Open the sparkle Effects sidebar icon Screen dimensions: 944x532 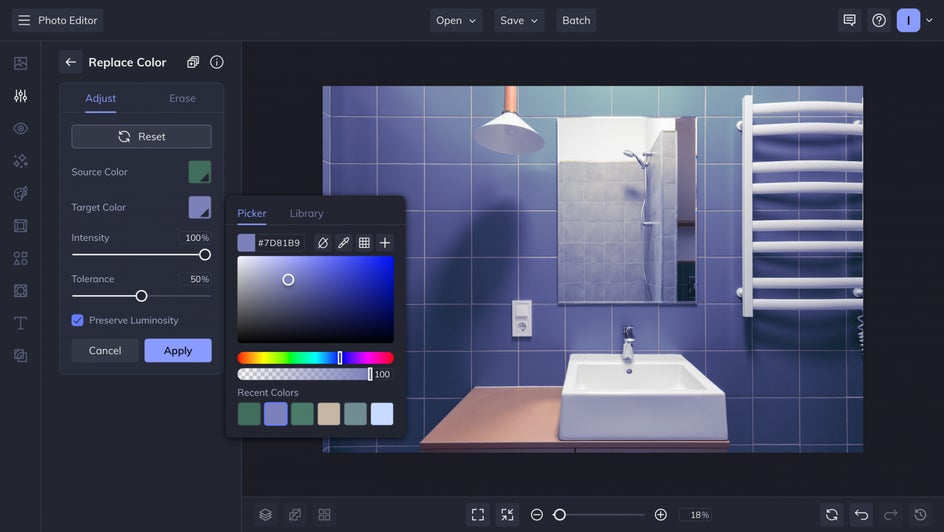pos(20,161)
